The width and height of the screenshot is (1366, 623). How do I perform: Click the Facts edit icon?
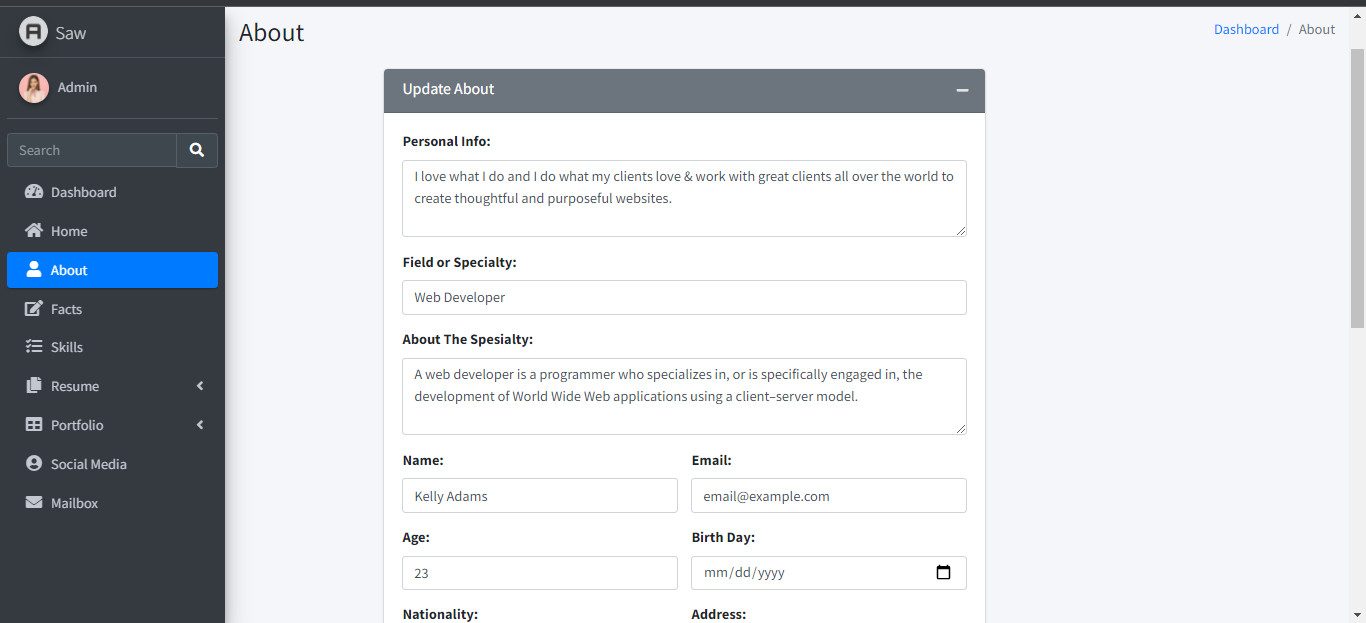34,309
